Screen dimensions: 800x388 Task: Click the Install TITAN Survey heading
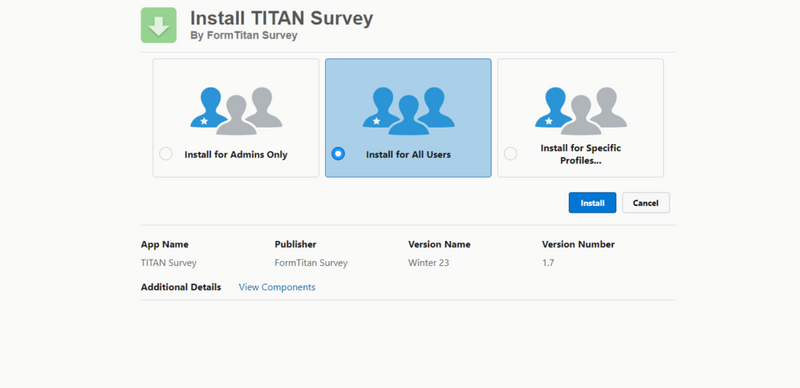point(282,18)
